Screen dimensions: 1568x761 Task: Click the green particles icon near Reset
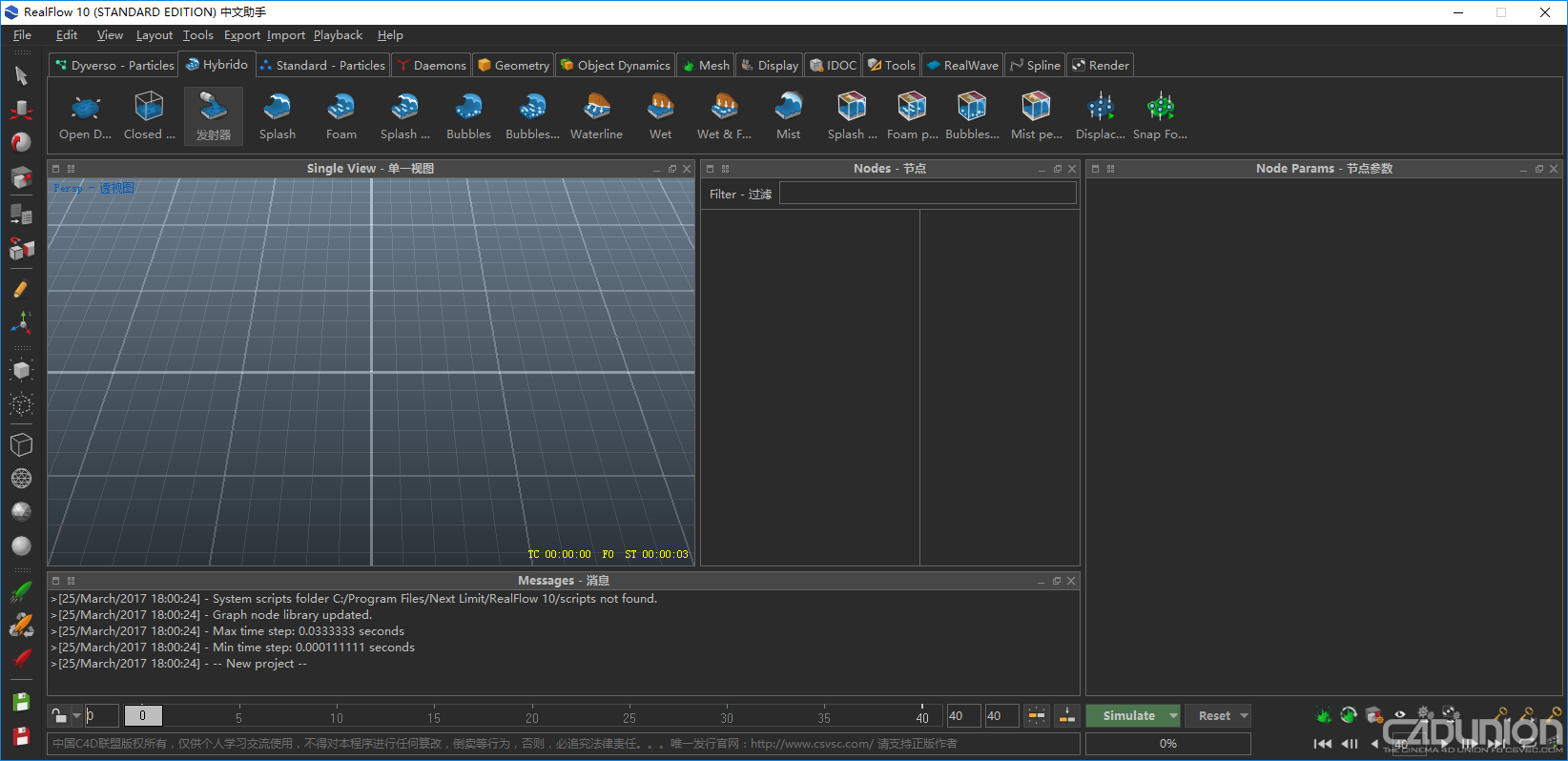click(x=1324, y=714)
